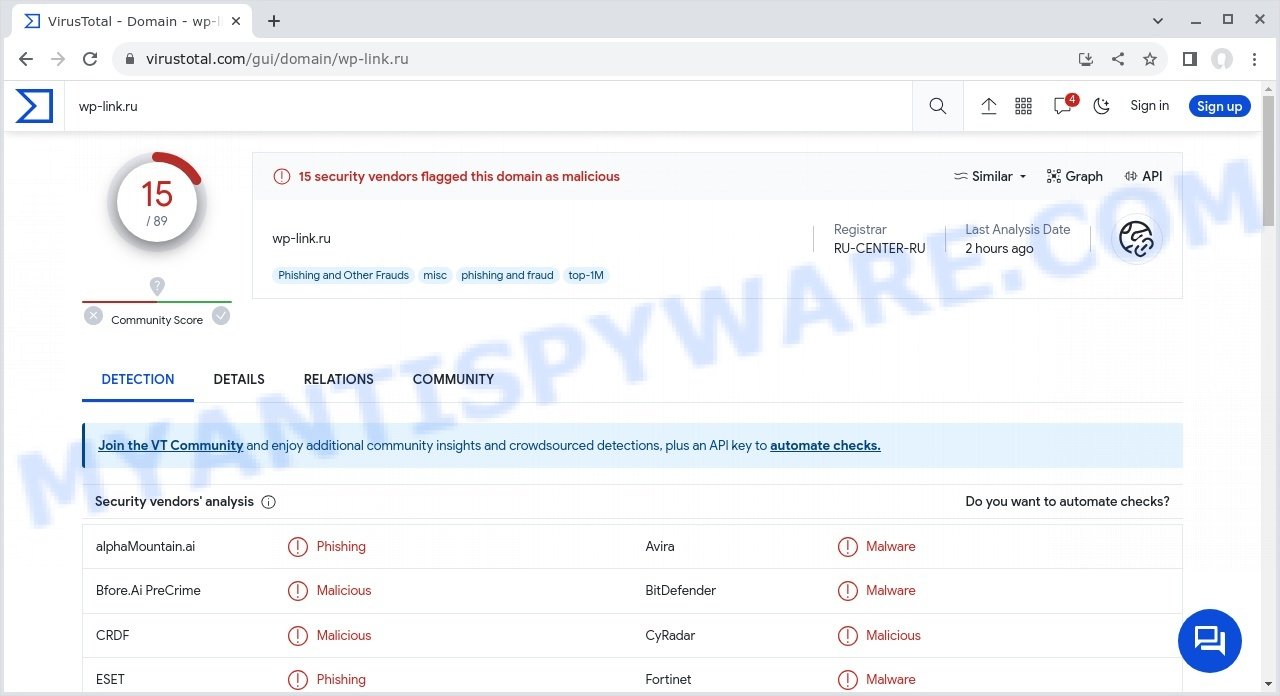Follow the Join the VT Community link
The height and width of the screenshot is (696, 1280).
click(x=171, y=446)
